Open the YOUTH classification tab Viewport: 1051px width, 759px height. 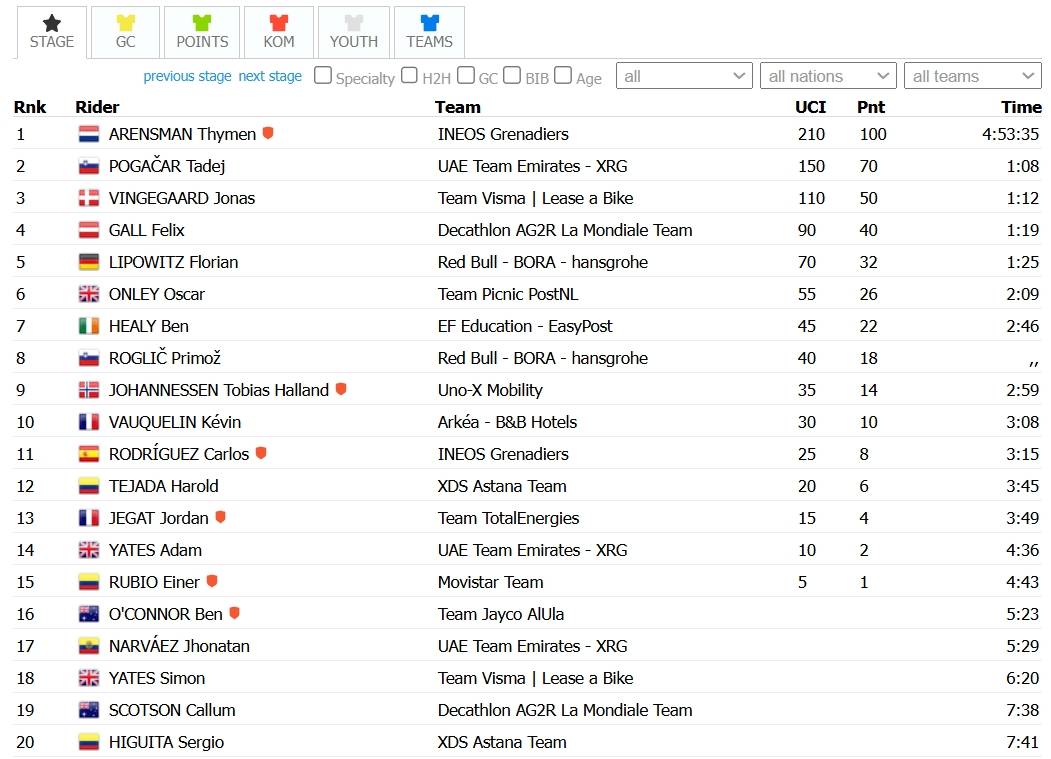pyautogui.click(x=354, y=32)
